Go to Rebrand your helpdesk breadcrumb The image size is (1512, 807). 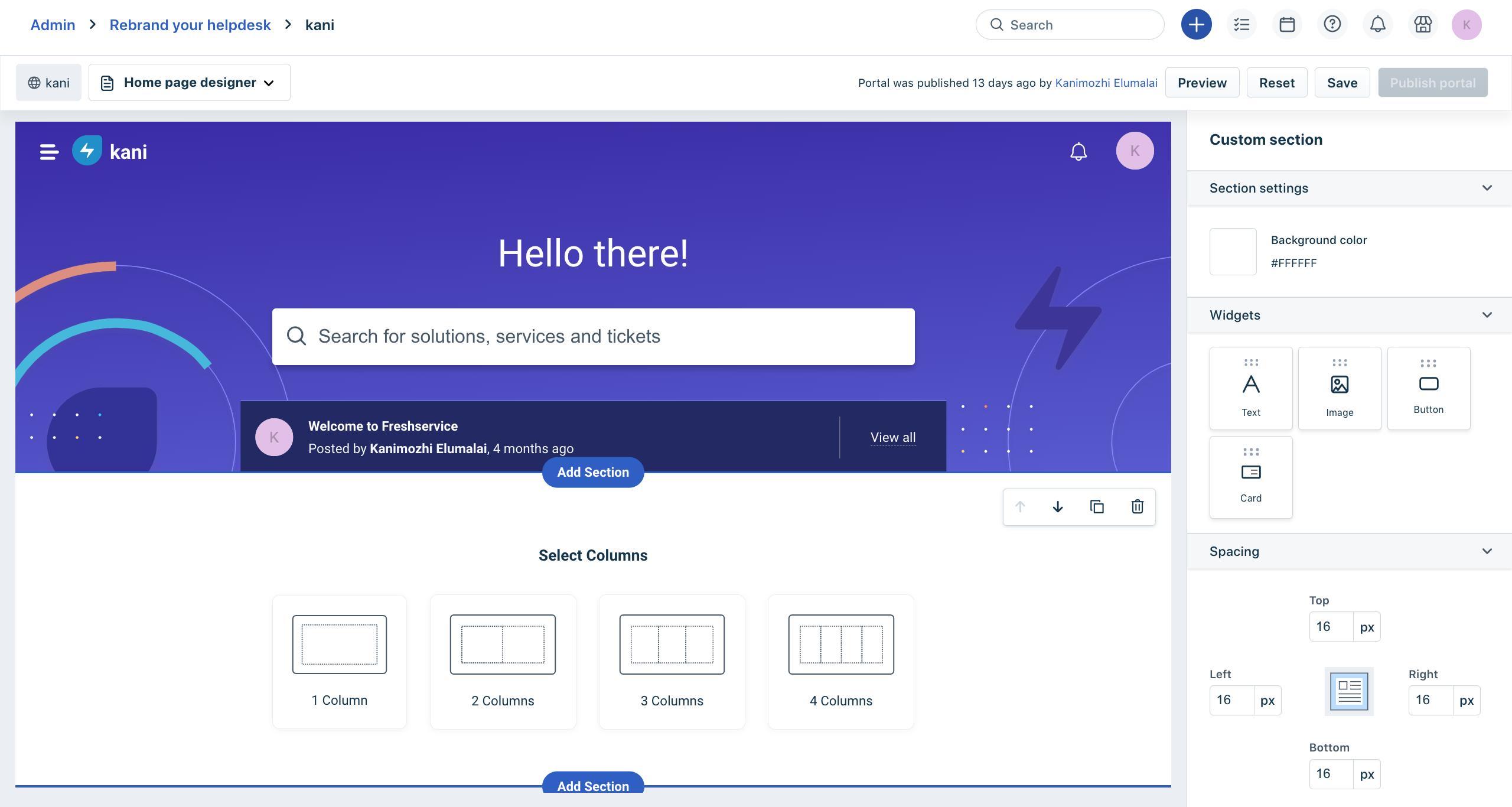coord(190,25)
